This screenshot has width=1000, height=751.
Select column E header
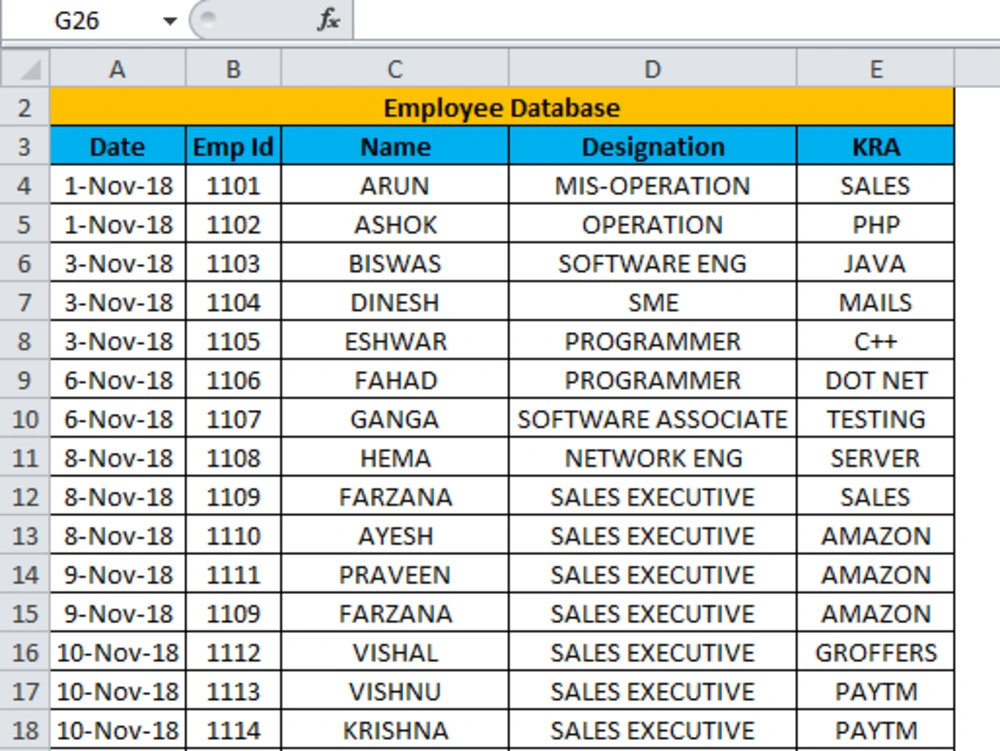tap(876, 69)
